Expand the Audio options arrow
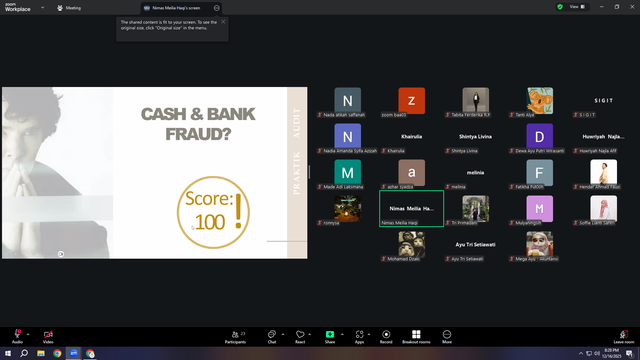Viewport: 640px width, 360px height. [28, 334]
